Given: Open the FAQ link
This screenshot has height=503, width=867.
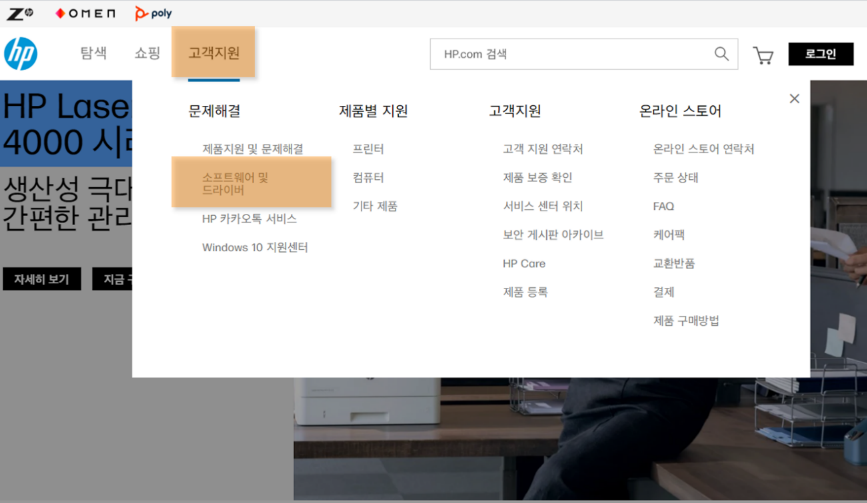Looking at the screenshot, I should [x=664, y=206].
